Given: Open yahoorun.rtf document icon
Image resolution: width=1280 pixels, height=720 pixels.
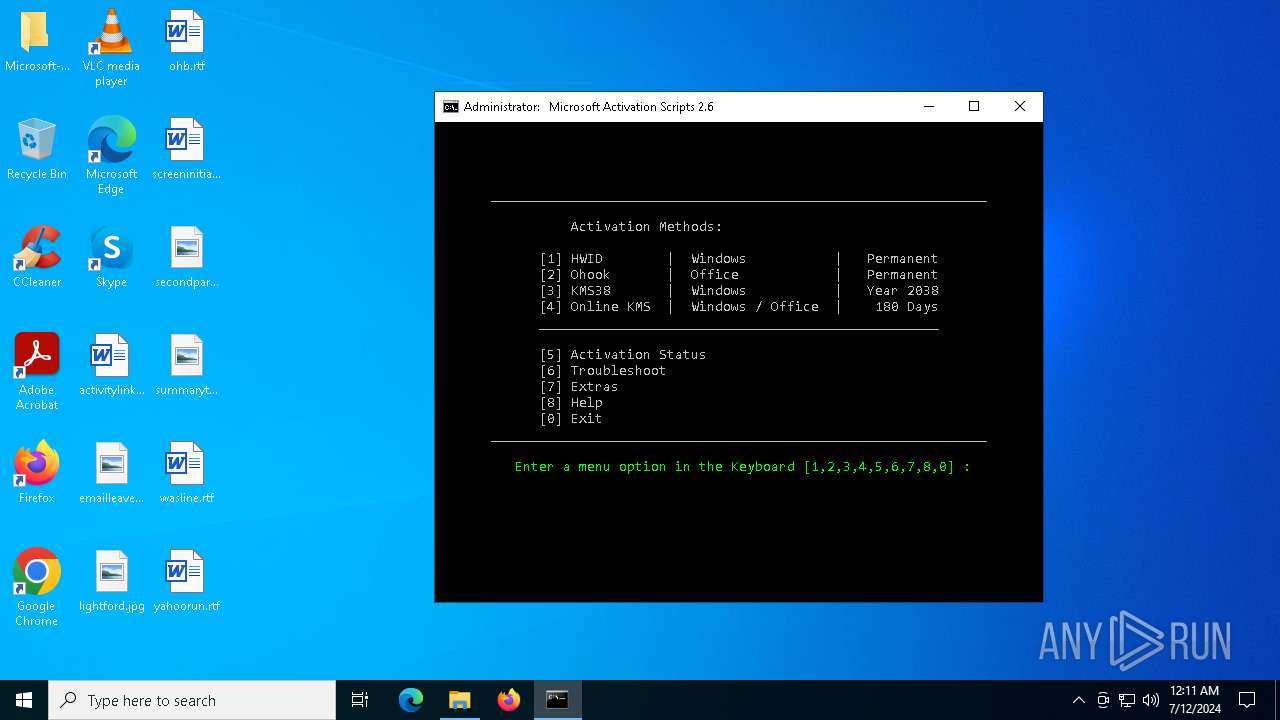Looking at the screenshot, I should (186, 582).
